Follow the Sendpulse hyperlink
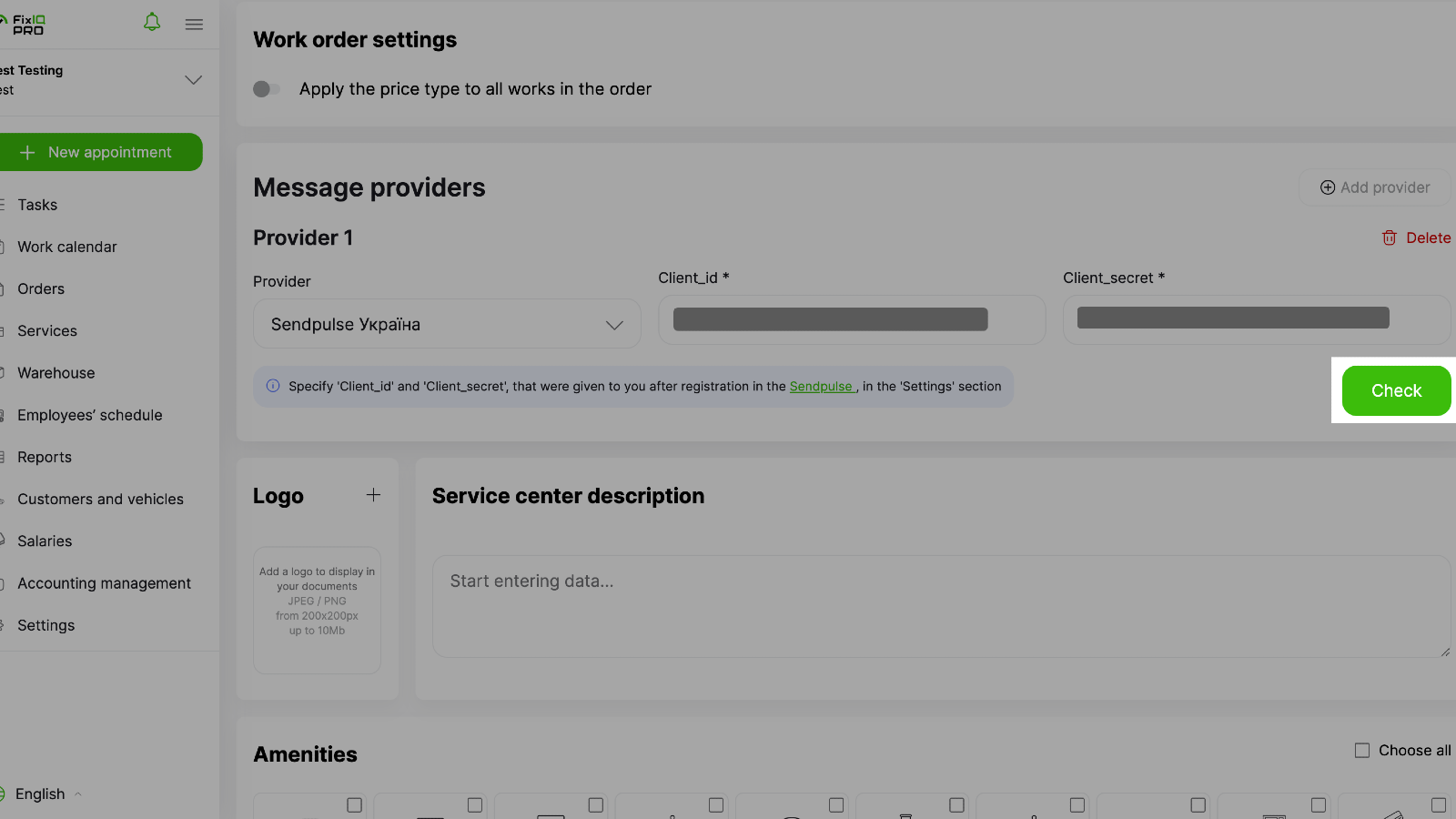 821,387
